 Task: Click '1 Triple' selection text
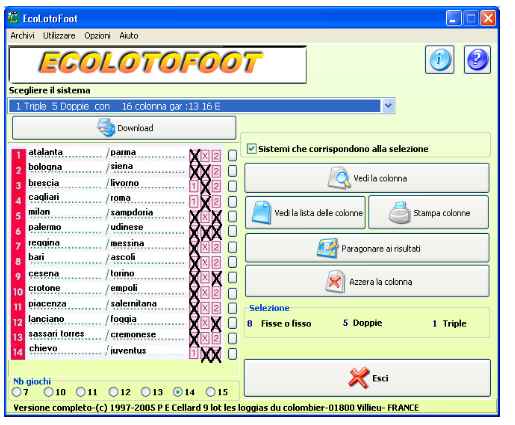pyautogui.click(x=449, y=323)
